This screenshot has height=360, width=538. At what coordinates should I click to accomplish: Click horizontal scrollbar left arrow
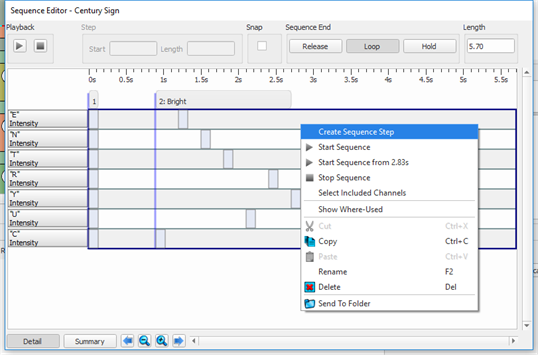pyautogui.click(x=194, y=341)
